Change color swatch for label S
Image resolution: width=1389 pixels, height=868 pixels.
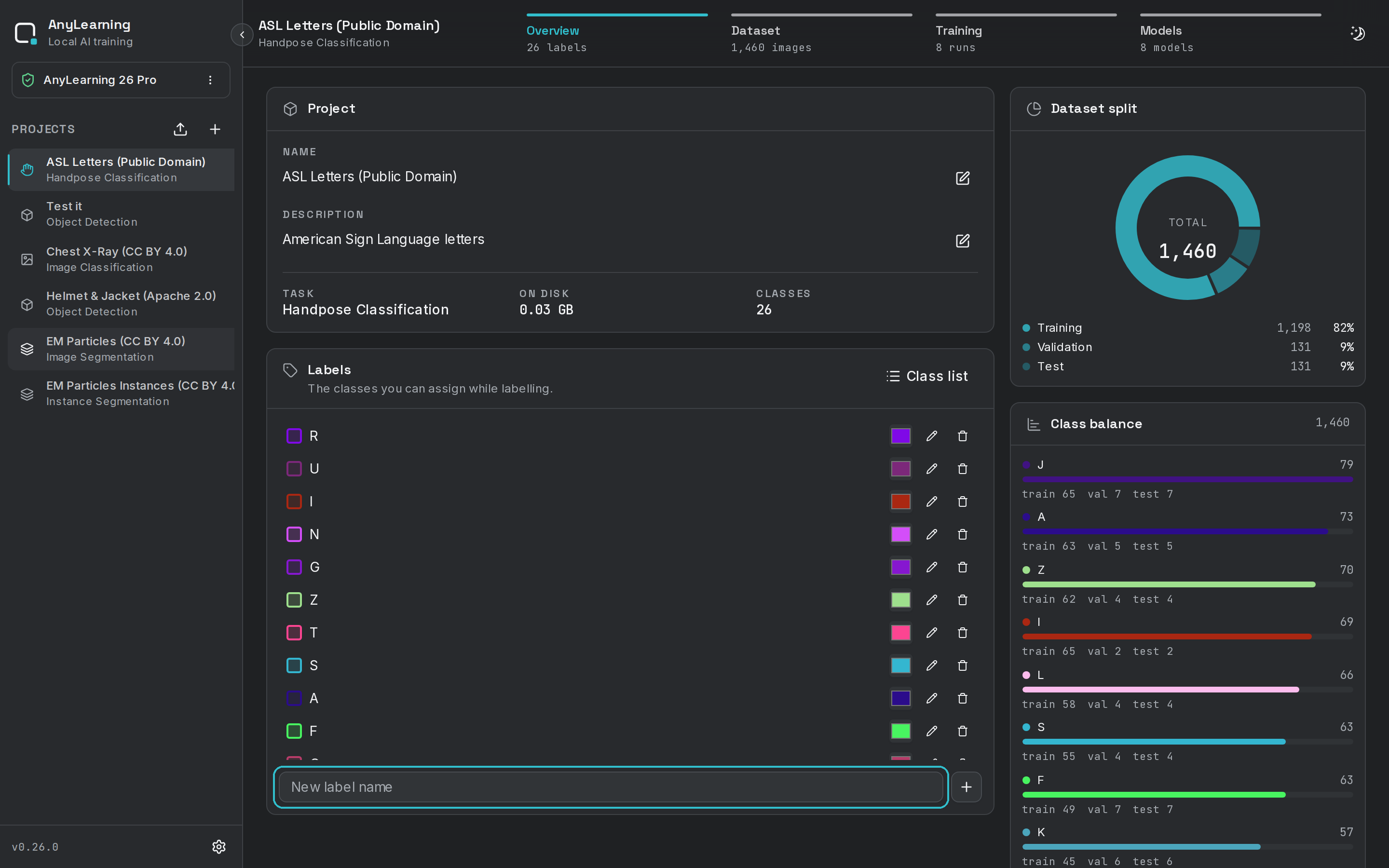[900, 665]
